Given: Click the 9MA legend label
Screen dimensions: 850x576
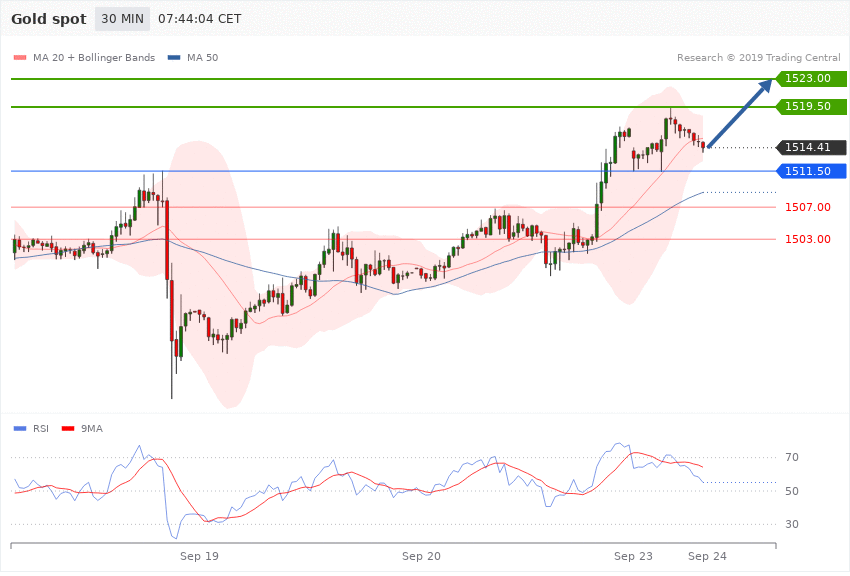Looking at the screenshot, I should (92, 429).
